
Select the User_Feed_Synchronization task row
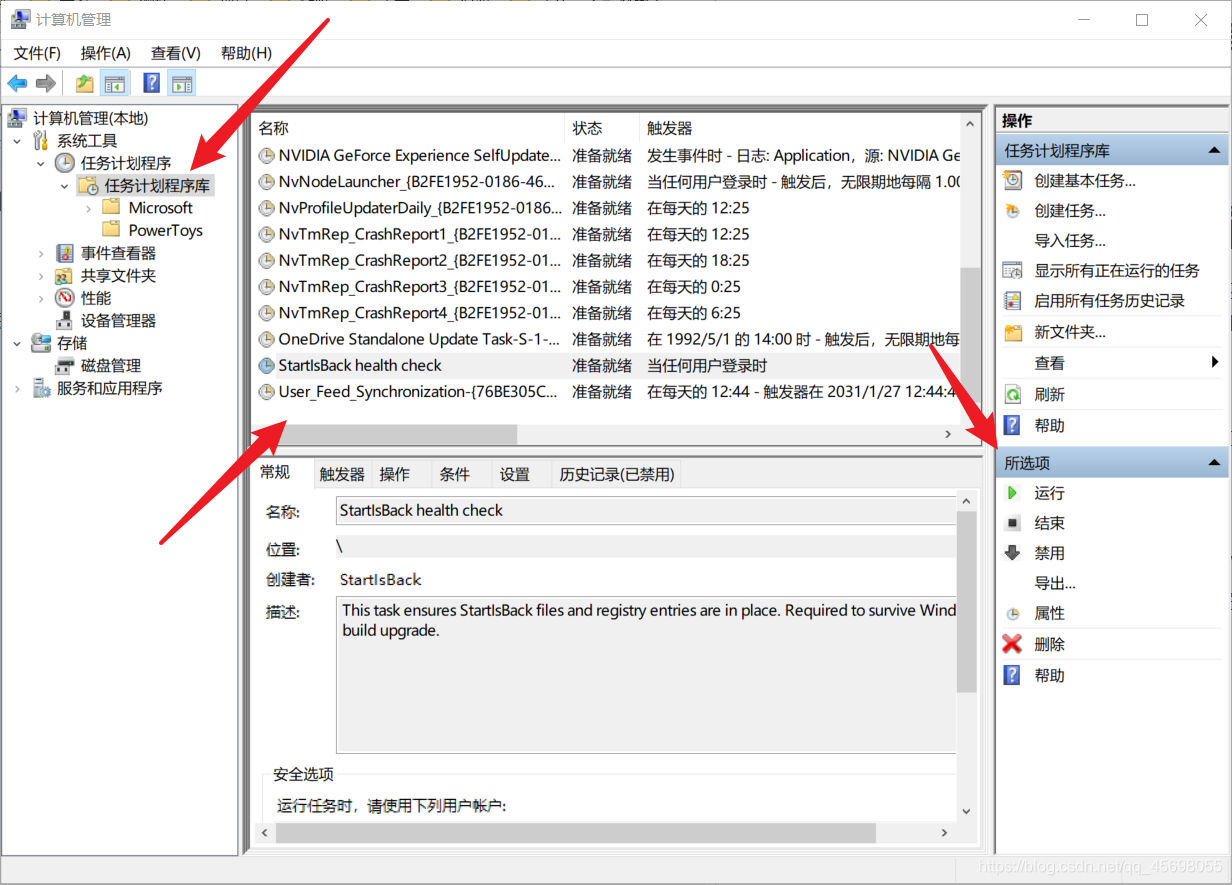tap(605, 392)
